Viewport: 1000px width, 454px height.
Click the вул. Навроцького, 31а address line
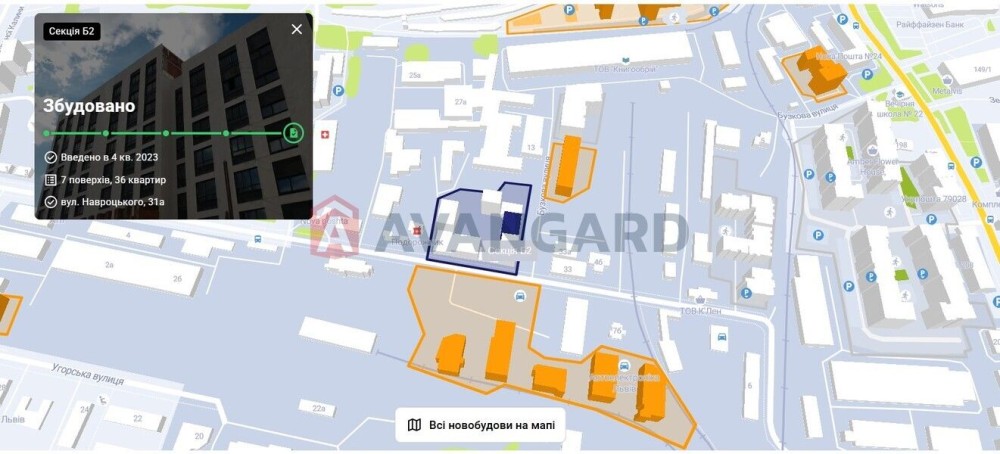coord(105,202)
